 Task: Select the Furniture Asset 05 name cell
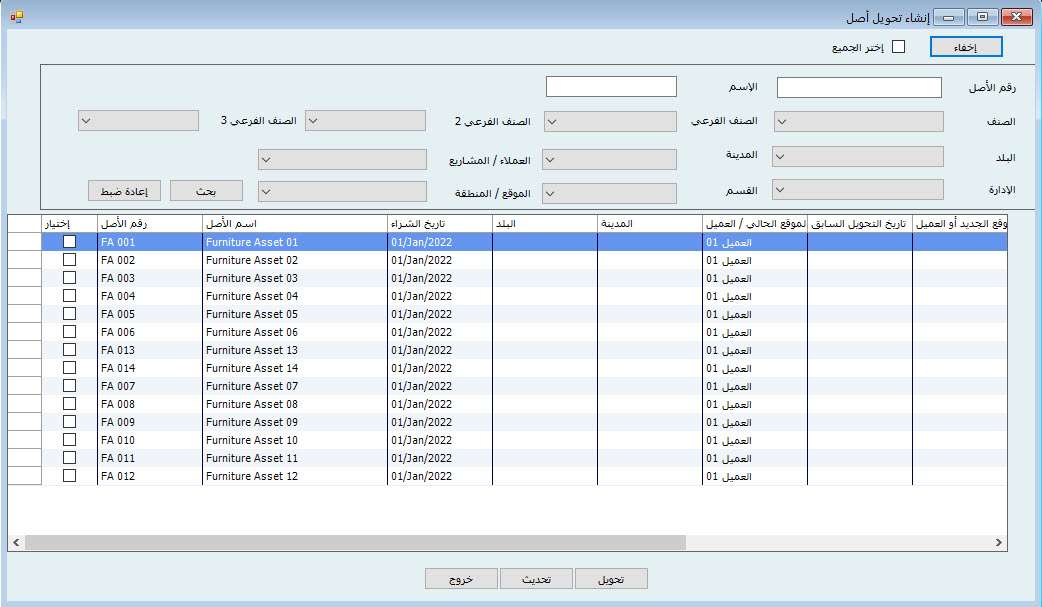coord(294,314)
